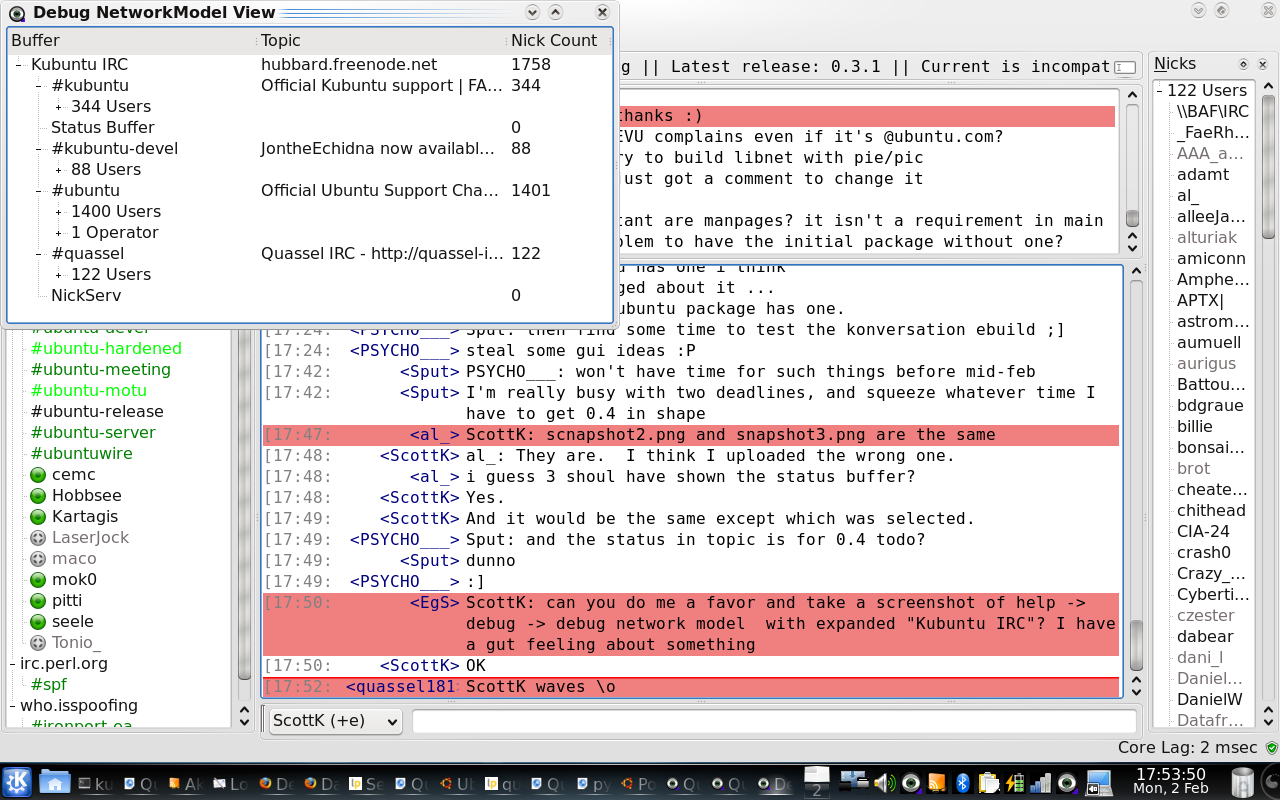Viewport: 1280px width, 800px height.
Task: Expand the 1 Operator node
Action: click(x=59, y=233)
